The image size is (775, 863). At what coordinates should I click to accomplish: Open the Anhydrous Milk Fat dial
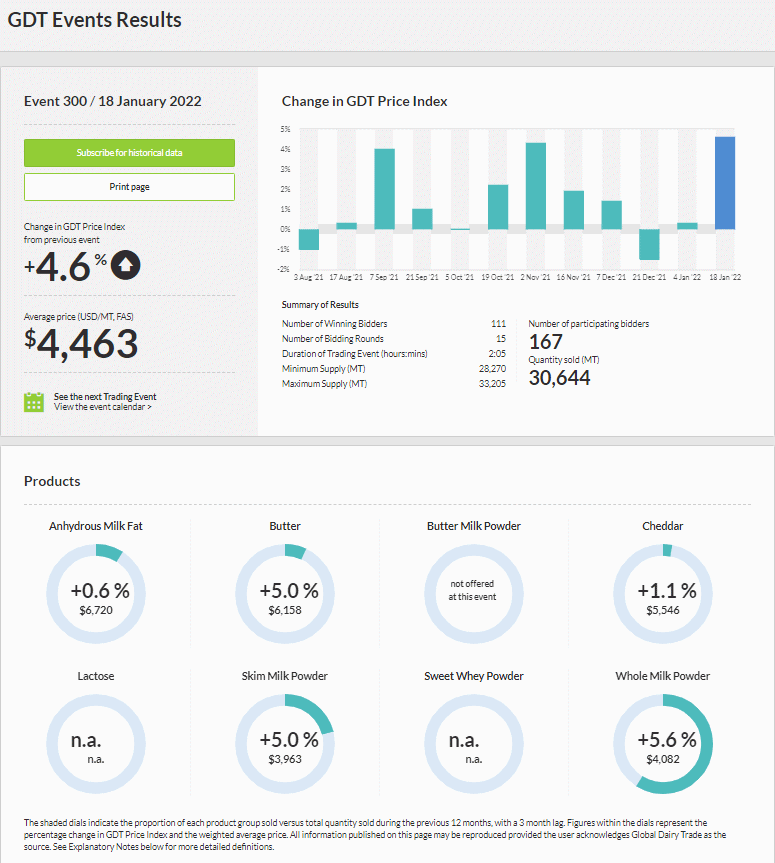coord(96,594)
